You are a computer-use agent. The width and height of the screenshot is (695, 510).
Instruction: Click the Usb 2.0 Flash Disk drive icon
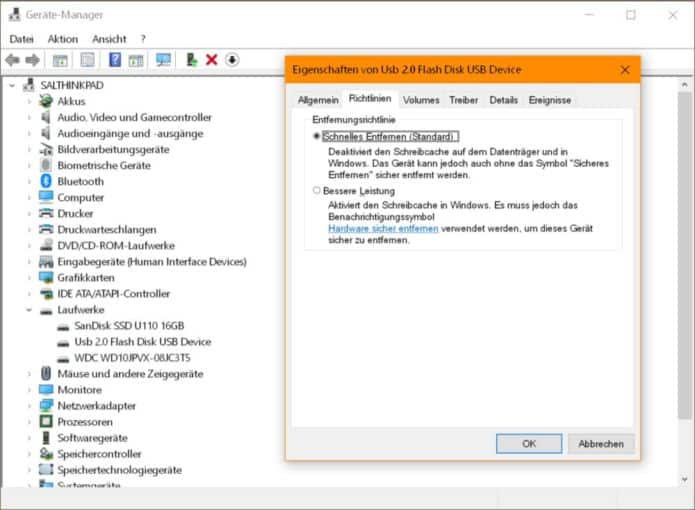tap(64, 342)
